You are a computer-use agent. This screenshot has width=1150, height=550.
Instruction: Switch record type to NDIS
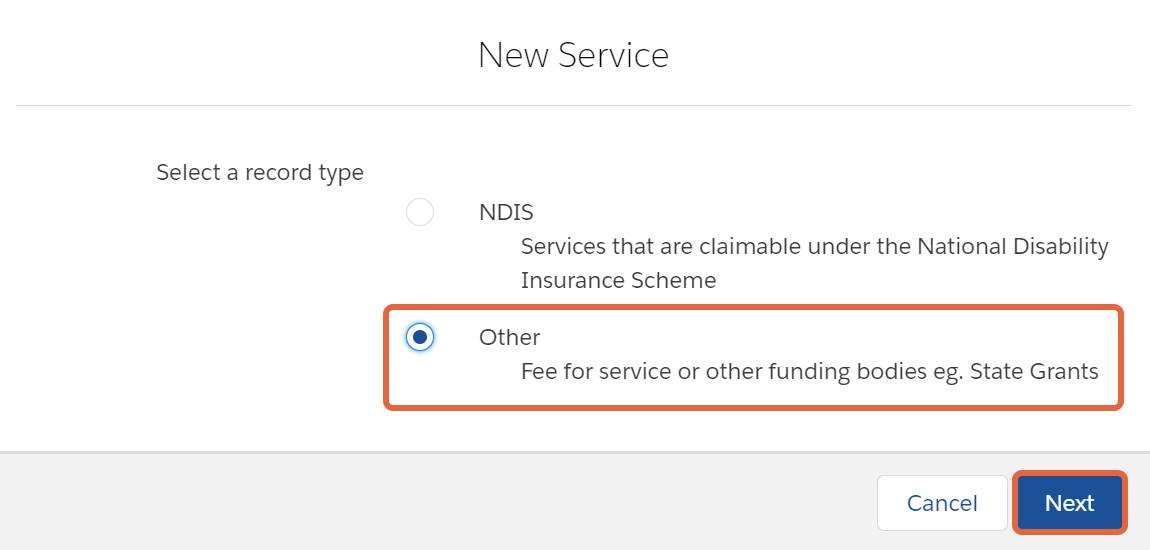coord(420,212)
